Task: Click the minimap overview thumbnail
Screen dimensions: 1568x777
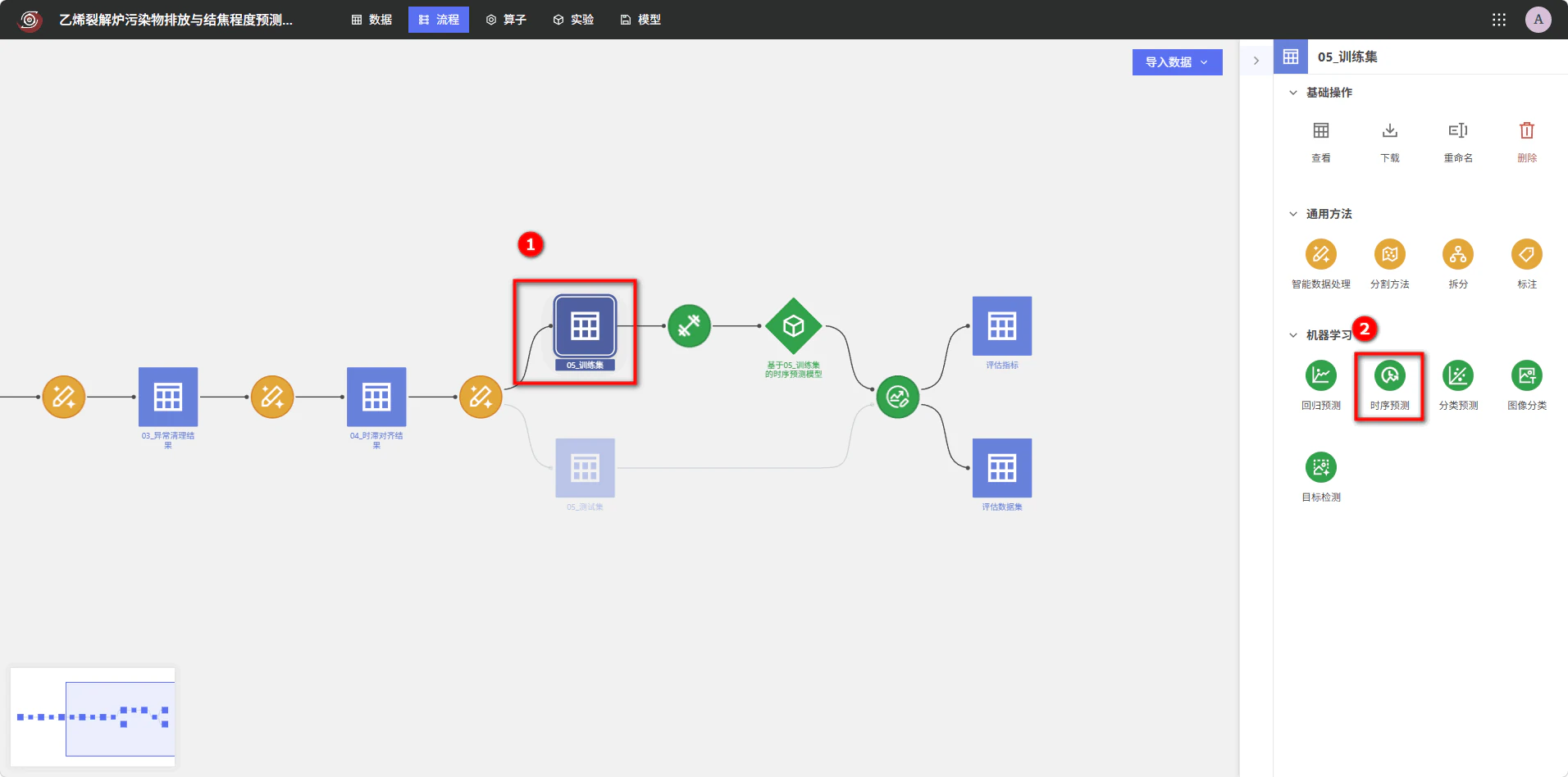Action: 93,717
